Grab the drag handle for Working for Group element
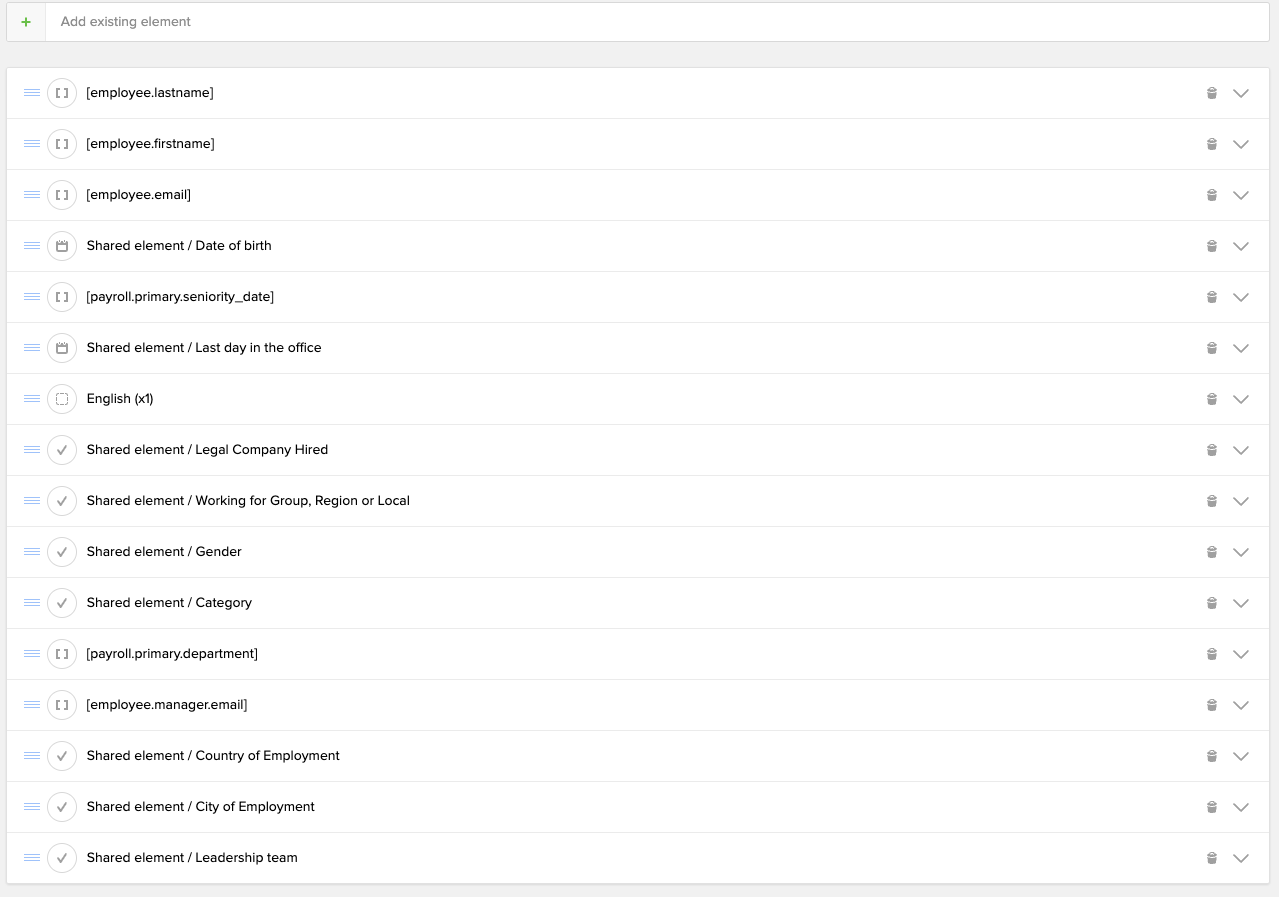This screenshot has width=1279, height=897. [x=31, y=500]
